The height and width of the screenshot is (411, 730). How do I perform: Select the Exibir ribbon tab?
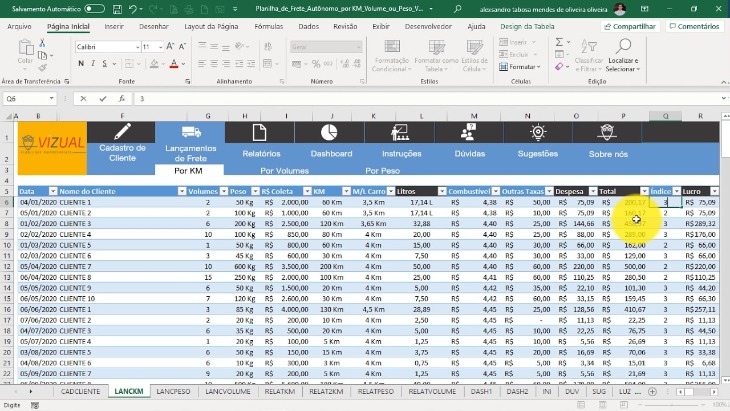(381, 27)
